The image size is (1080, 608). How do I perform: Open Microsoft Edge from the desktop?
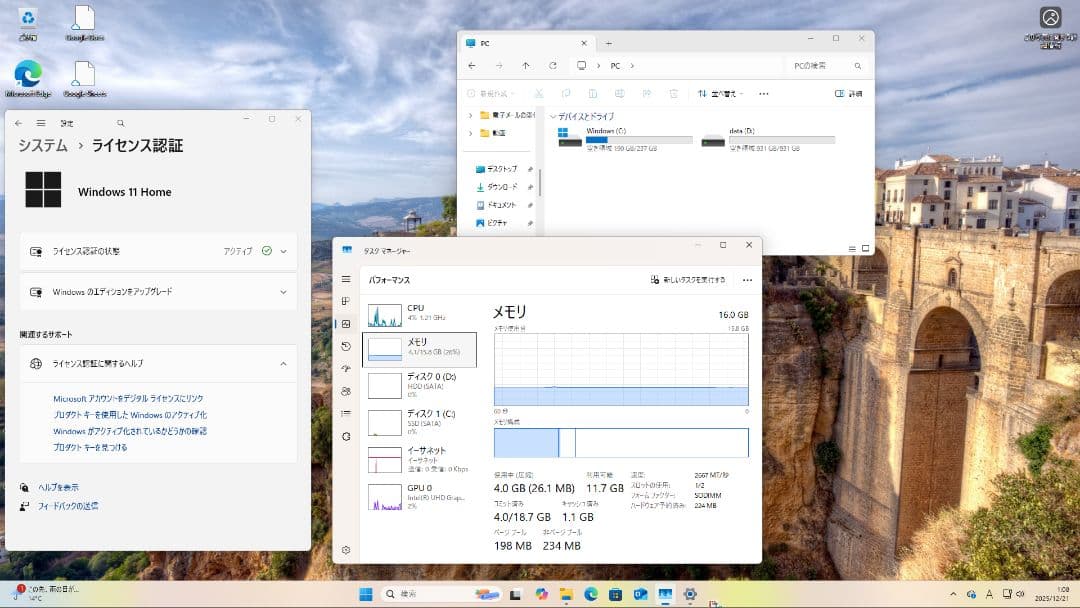point(27,75)
